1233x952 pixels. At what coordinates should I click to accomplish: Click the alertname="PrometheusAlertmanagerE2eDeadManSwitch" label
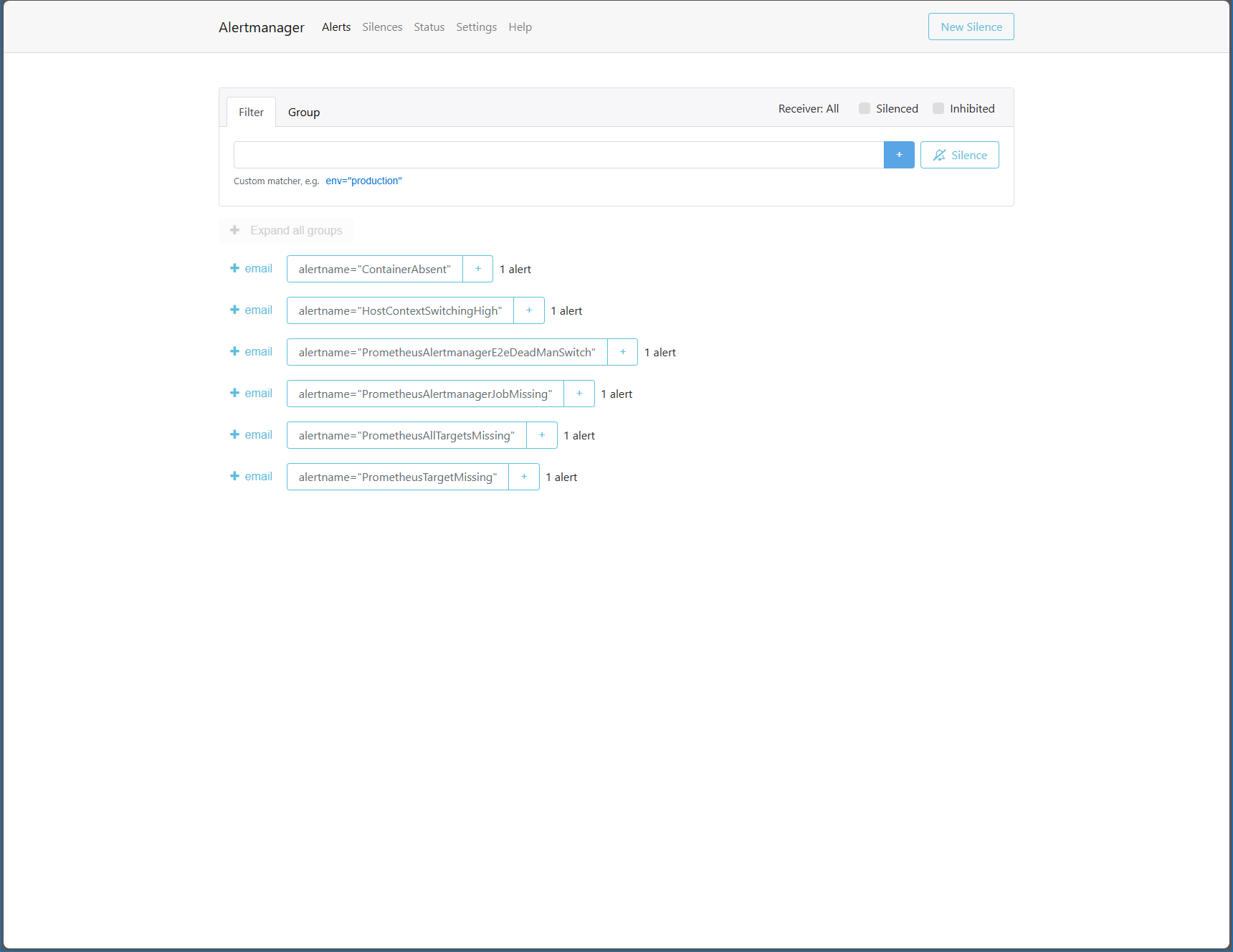pyautogui.click(x=447, y=352)
